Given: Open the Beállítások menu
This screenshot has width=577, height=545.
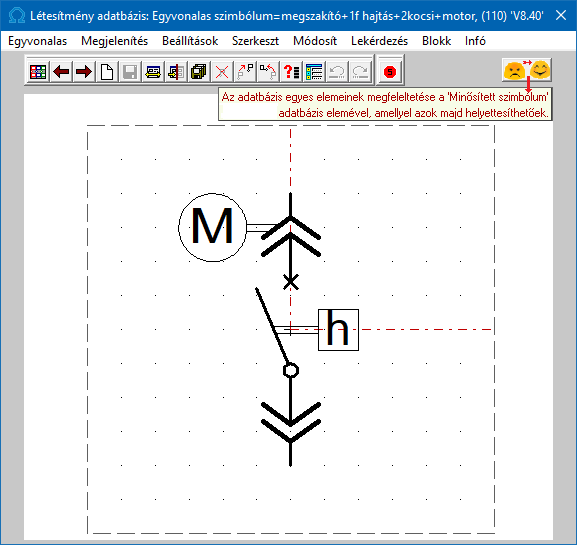Looking at the screenshot, I should click(190, 41).
